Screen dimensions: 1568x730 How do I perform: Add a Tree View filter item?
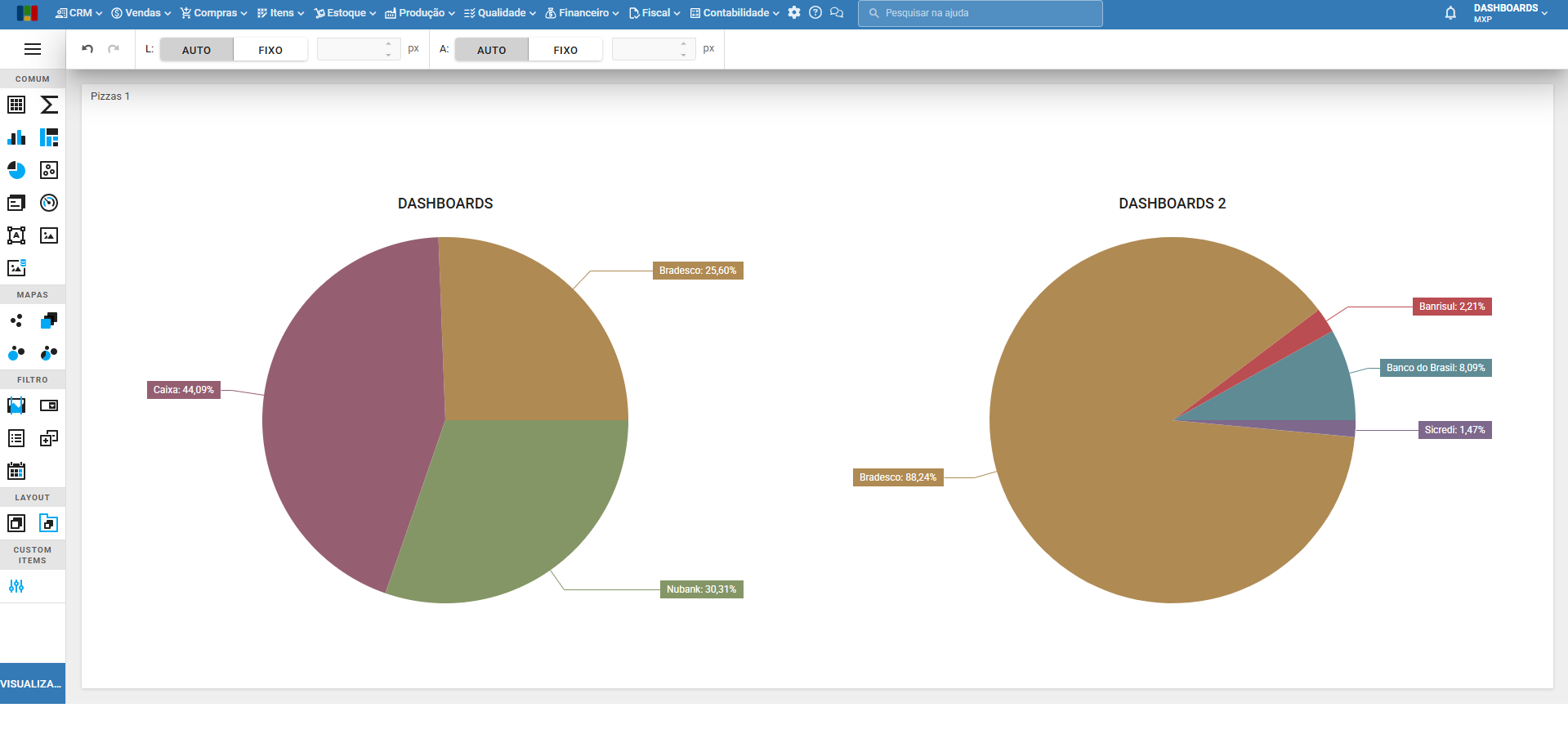pos(49,438)
